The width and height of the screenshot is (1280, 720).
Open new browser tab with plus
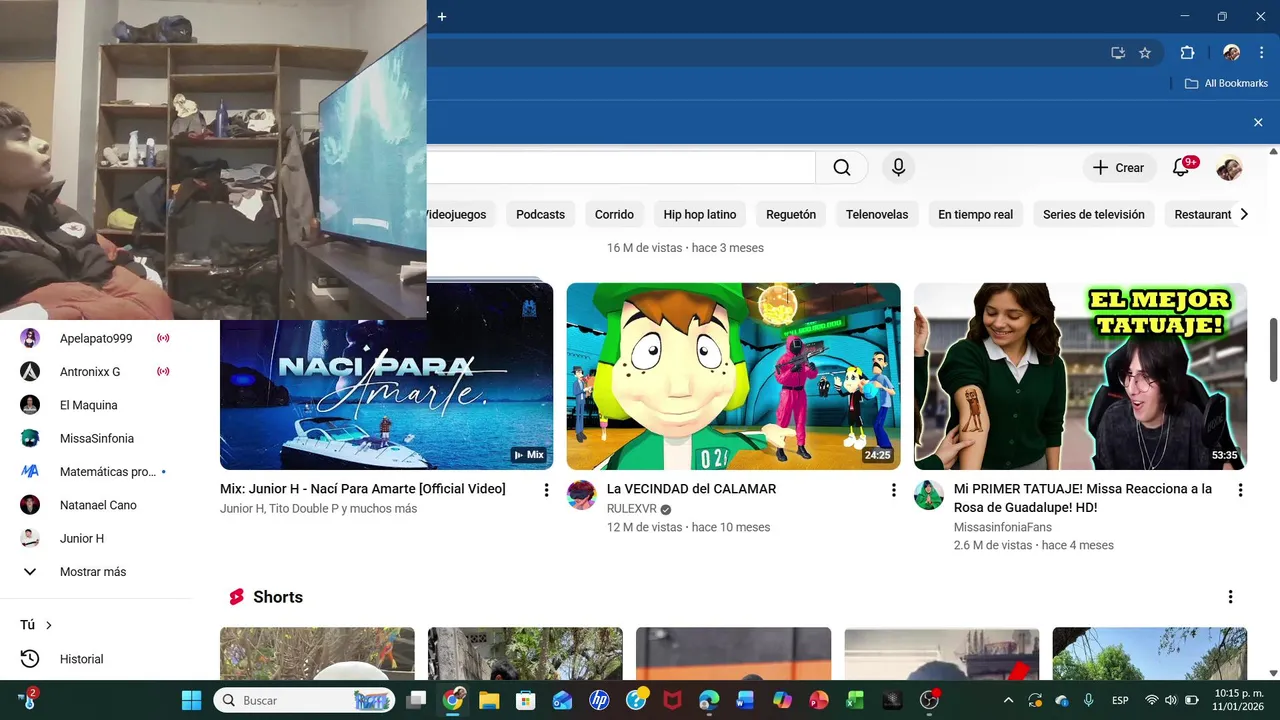coord(442,16)
